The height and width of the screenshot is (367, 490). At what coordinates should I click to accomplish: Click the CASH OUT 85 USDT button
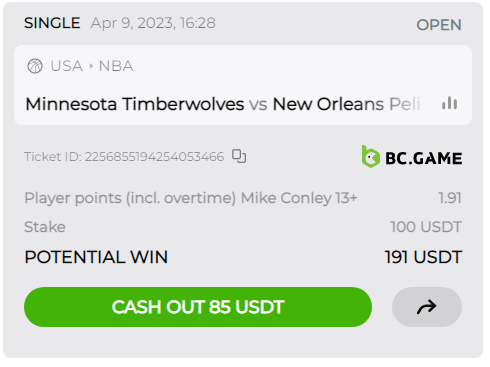[198, 307]
